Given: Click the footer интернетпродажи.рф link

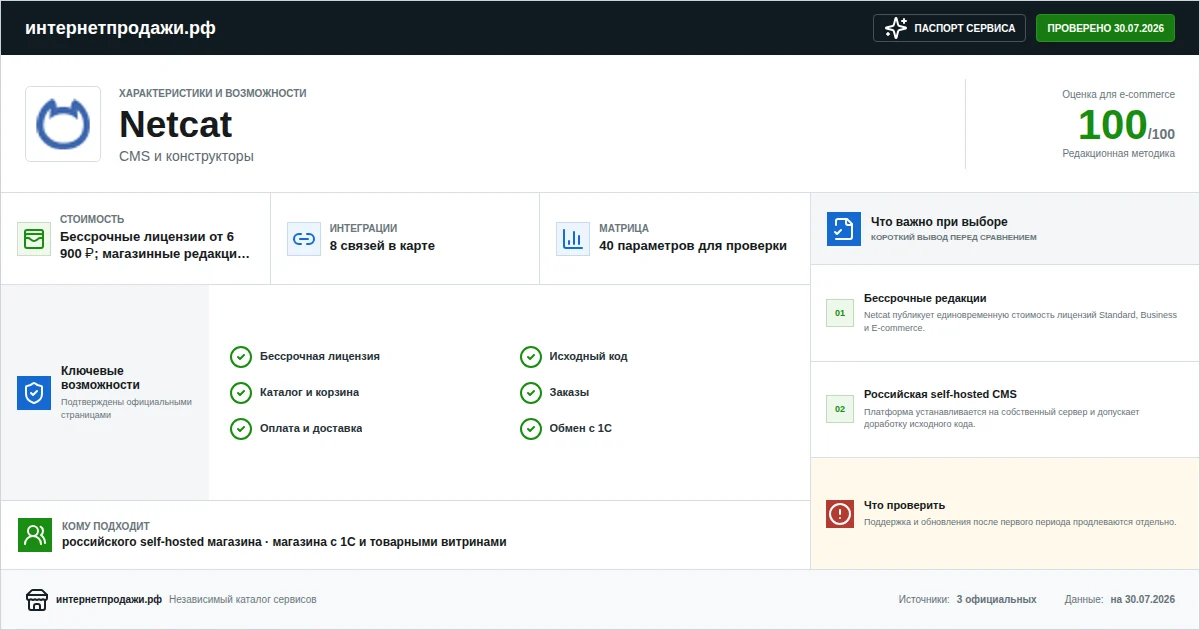Looking at the screenshot, I should tap(109, 600).
